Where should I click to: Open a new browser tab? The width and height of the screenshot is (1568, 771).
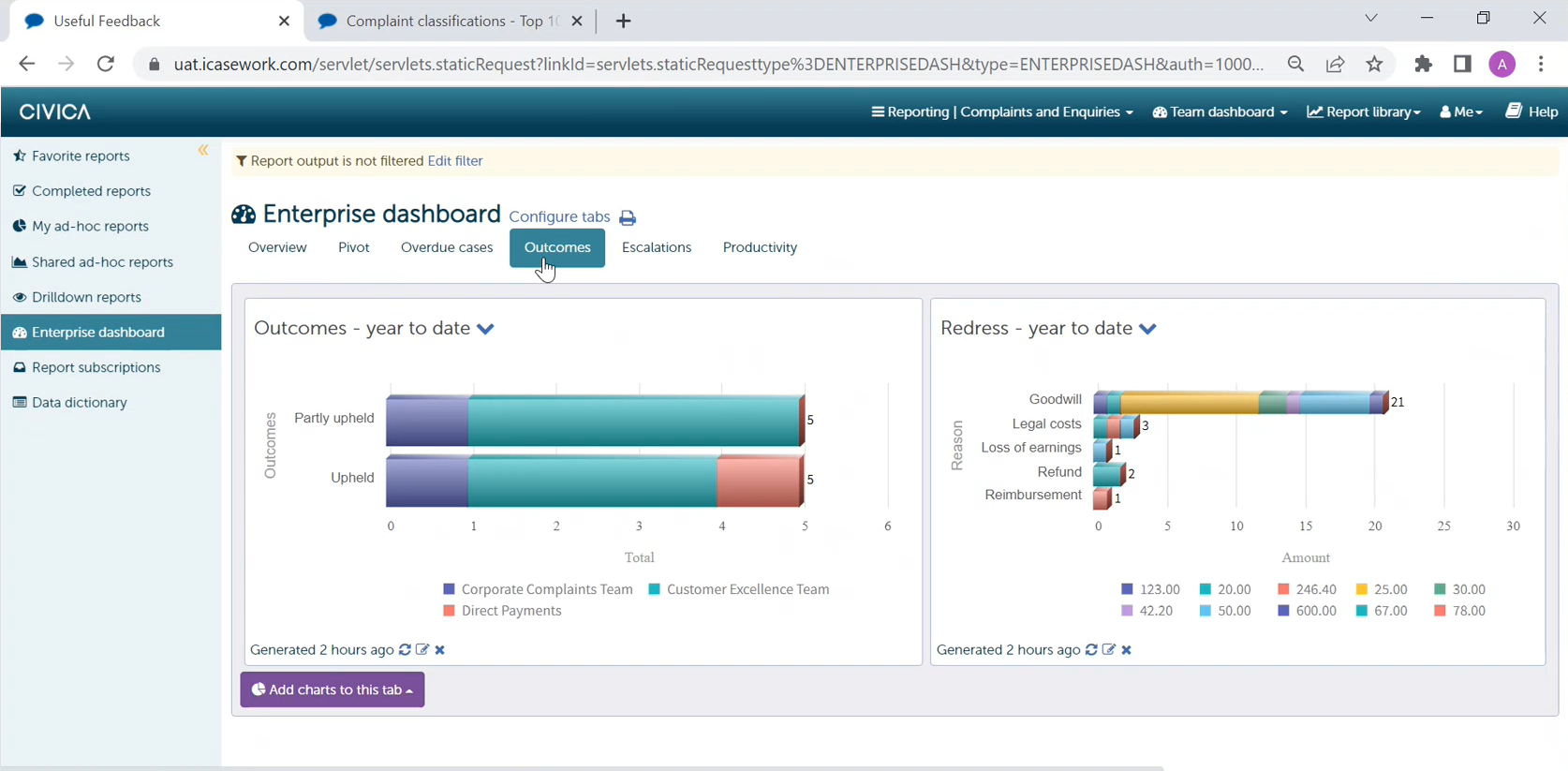[x=624, y=21]
